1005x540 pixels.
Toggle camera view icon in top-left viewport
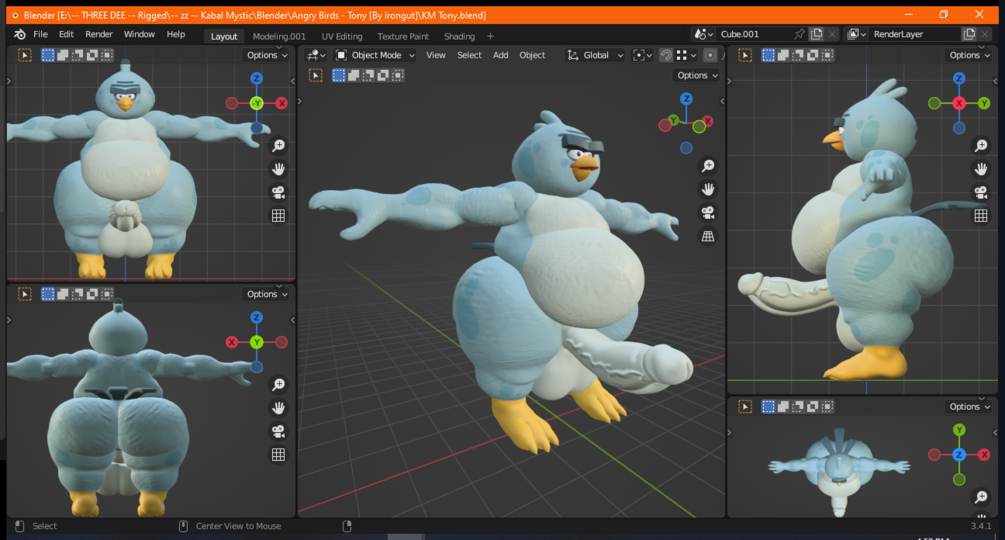point(278,192)
